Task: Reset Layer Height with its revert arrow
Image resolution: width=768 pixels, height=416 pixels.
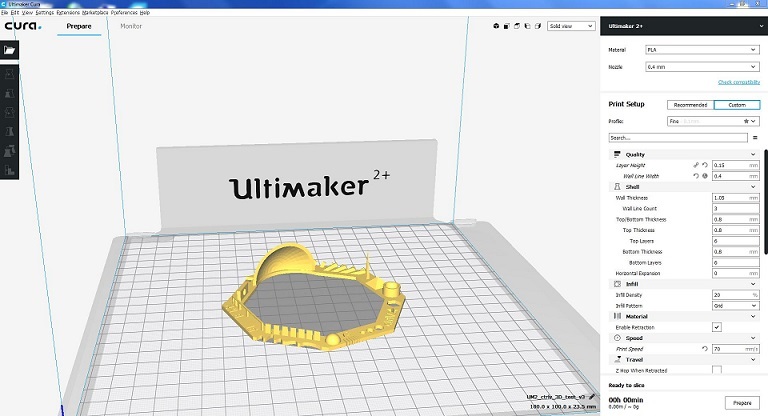Action: (x=705, y=165)
